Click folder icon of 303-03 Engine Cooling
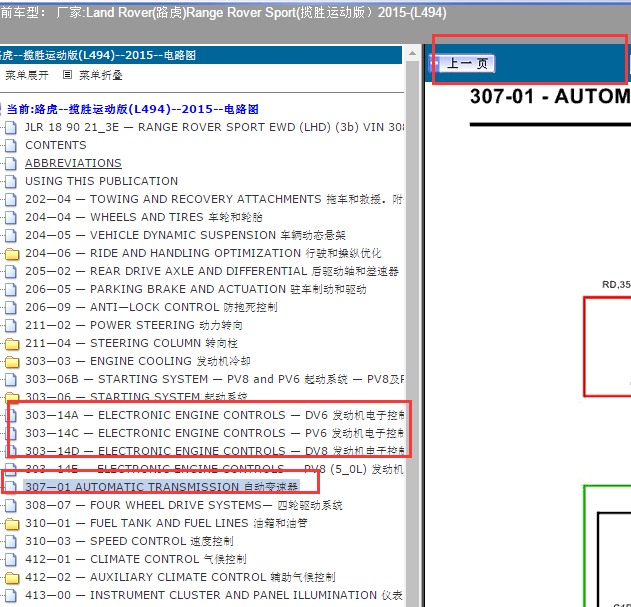 pos(12,363)
